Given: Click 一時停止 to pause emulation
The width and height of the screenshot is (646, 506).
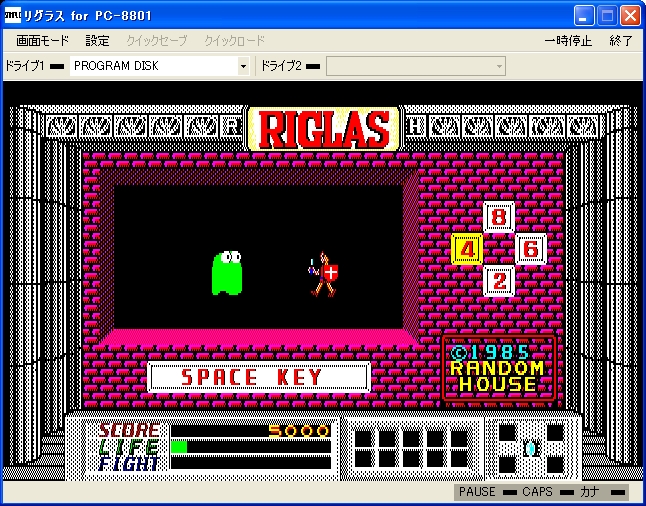Looking at the screenshot, I should click(x=568, y=41).
